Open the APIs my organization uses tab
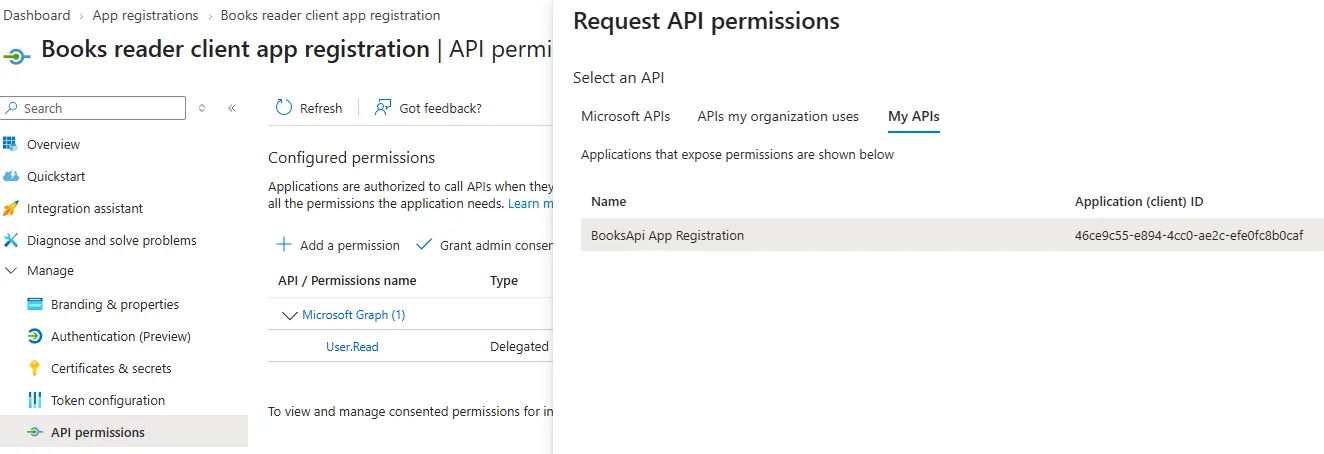Image resolution: width=1324 pixels, height=454 pixels. tap(778, 116)
